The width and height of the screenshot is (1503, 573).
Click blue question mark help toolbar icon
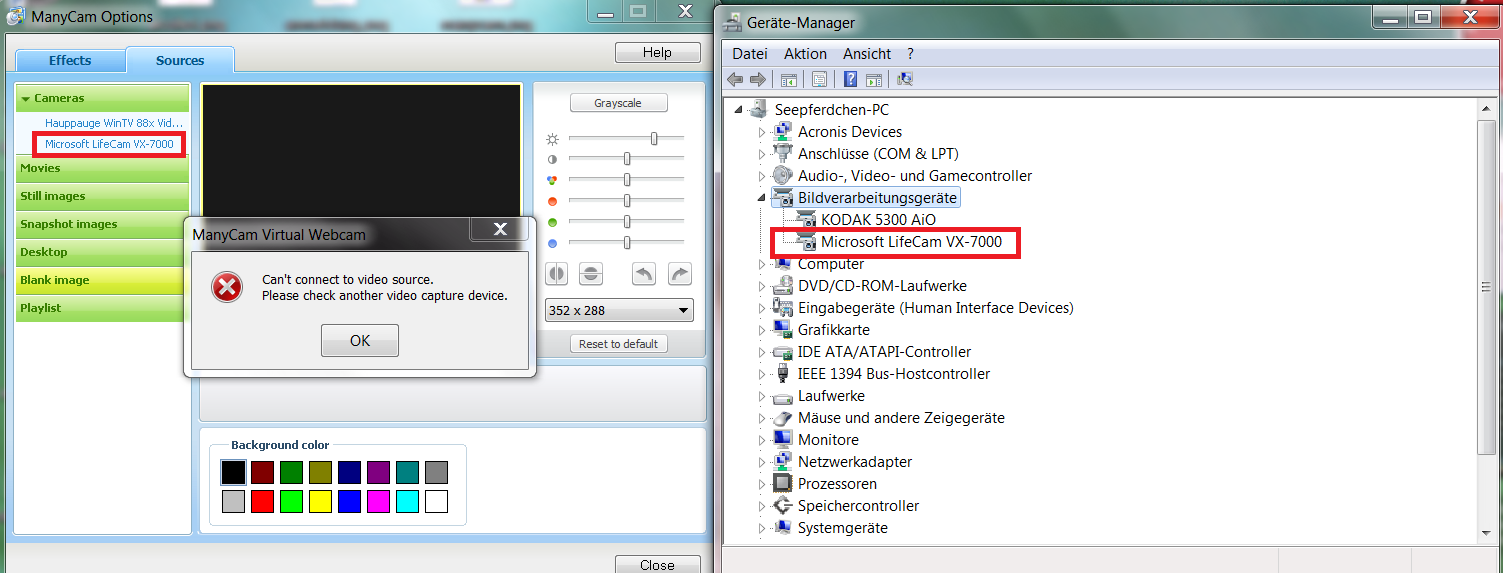coord(850,79)
